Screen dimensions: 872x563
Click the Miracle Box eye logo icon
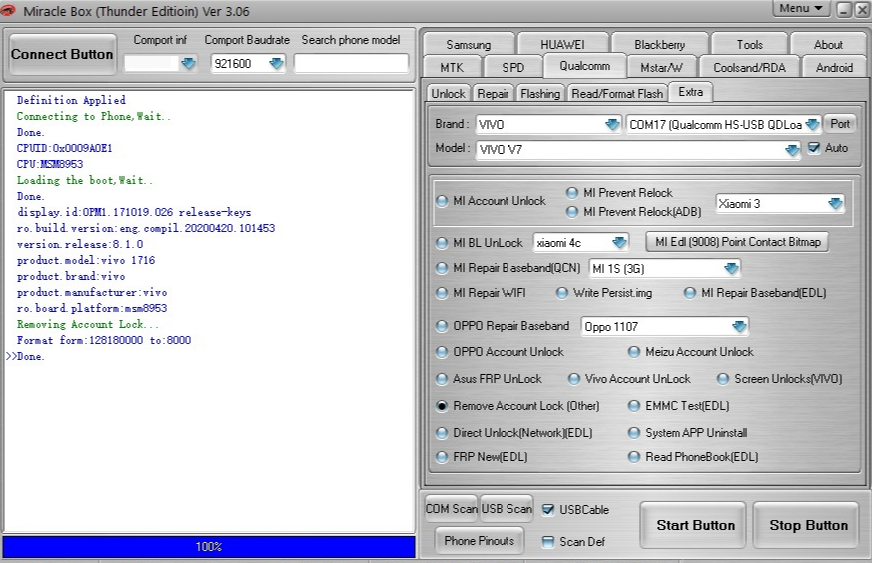(11, 11)
